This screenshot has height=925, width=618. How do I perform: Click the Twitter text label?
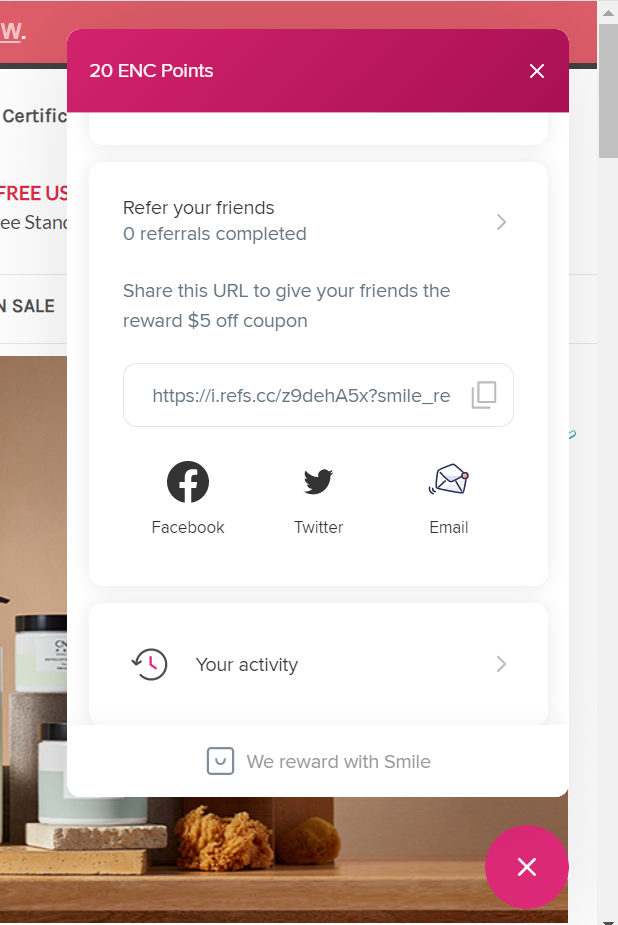318,528
